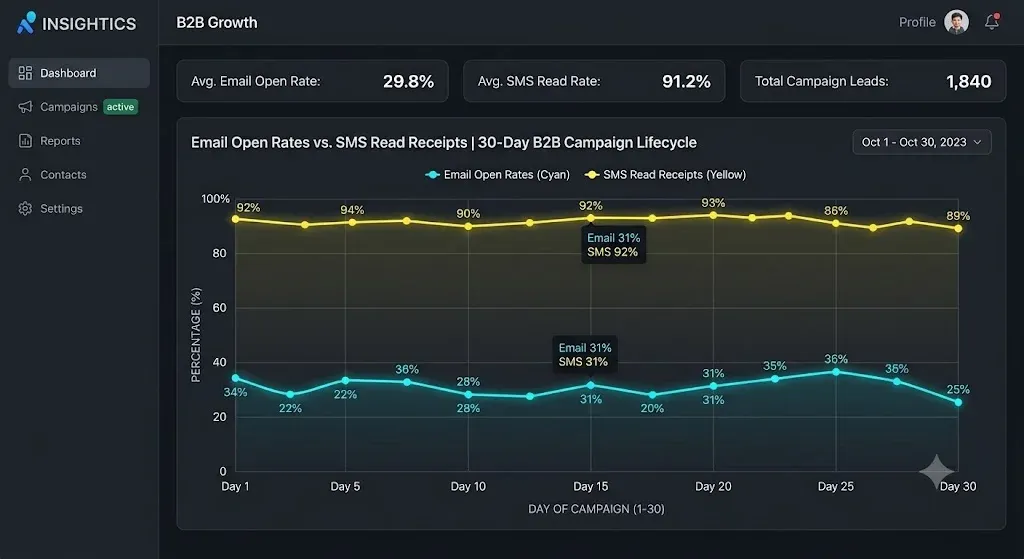1024x559 pixels.
Task: Click the 35% Email data label
Action: (775, 366)
